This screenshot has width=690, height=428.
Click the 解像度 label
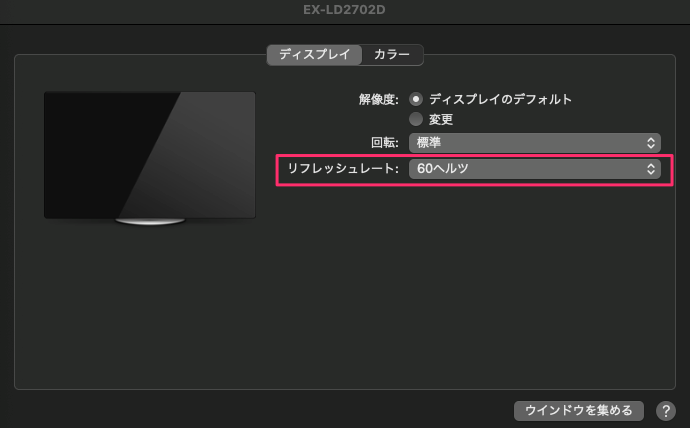pyautogui.click(x=378, y=99)
